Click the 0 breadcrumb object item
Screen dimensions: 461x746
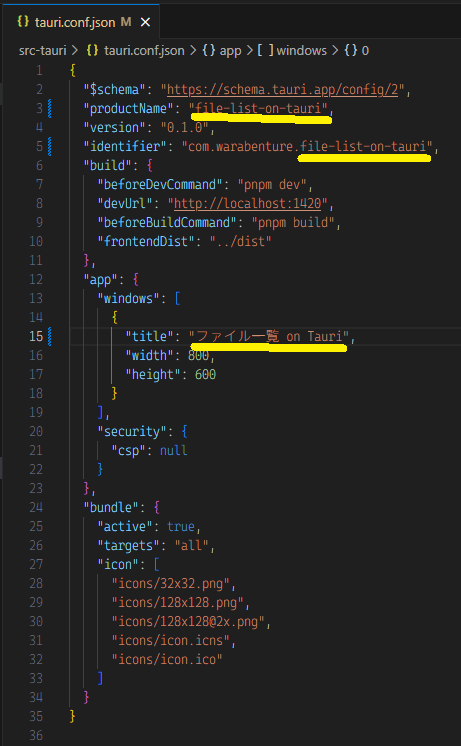(356, 50)
